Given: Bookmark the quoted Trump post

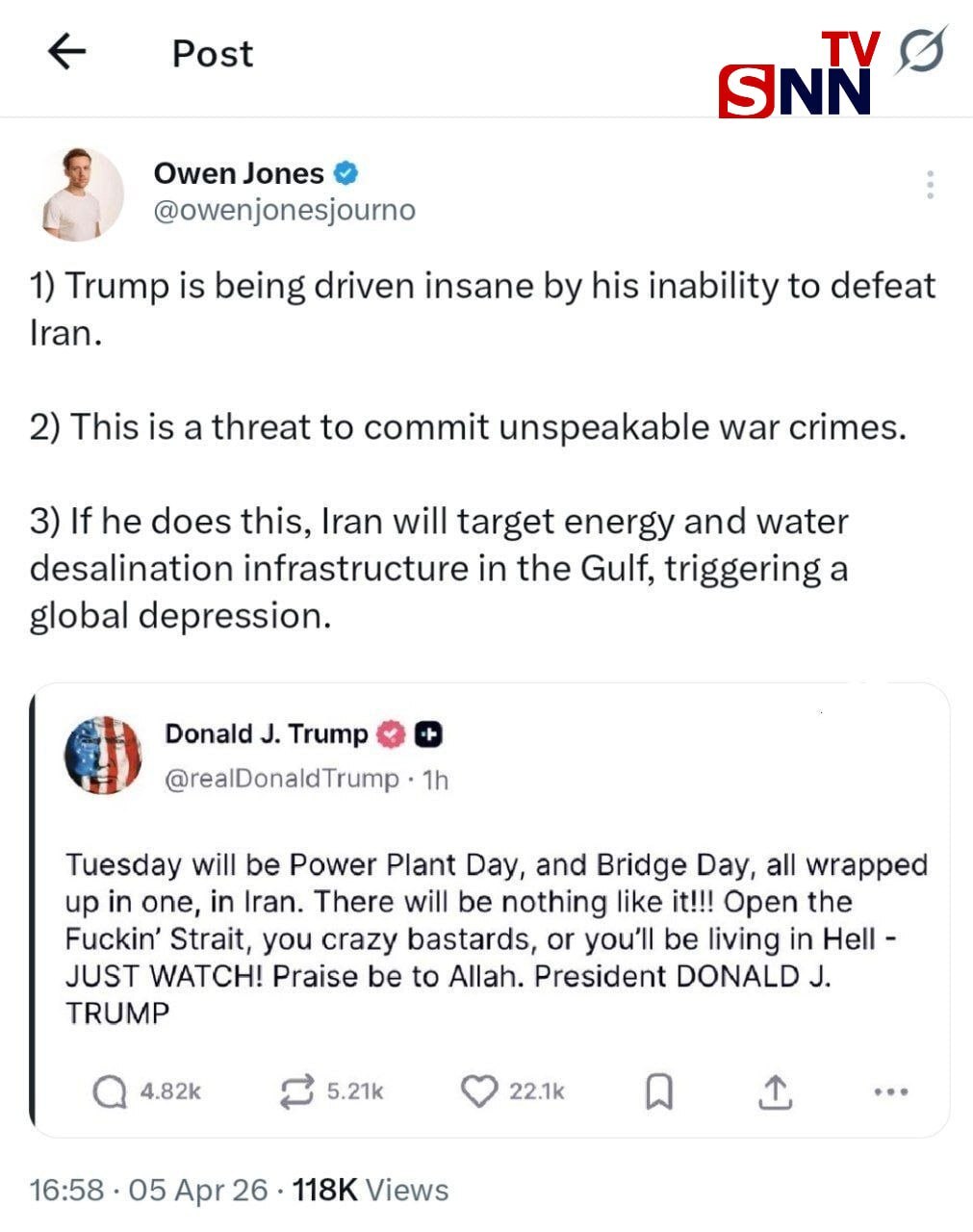Looking at the screenshot, I should tap(658, 1091).
